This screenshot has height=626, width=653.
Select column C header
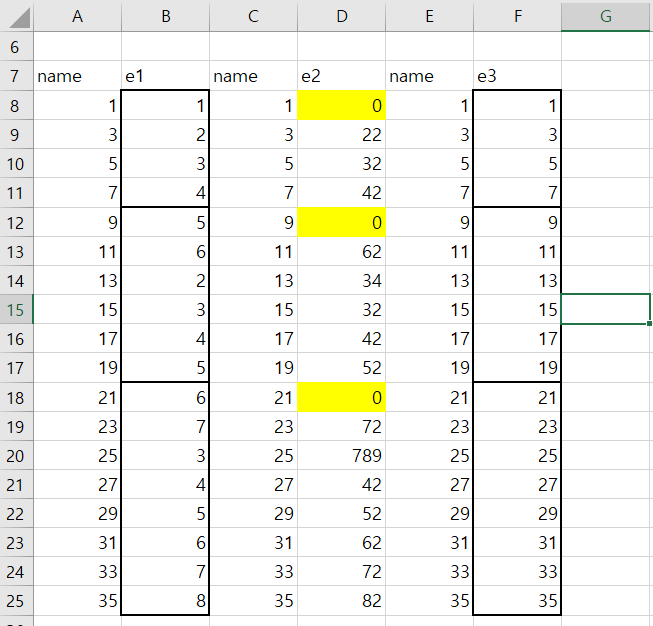(x=253, y=16)
